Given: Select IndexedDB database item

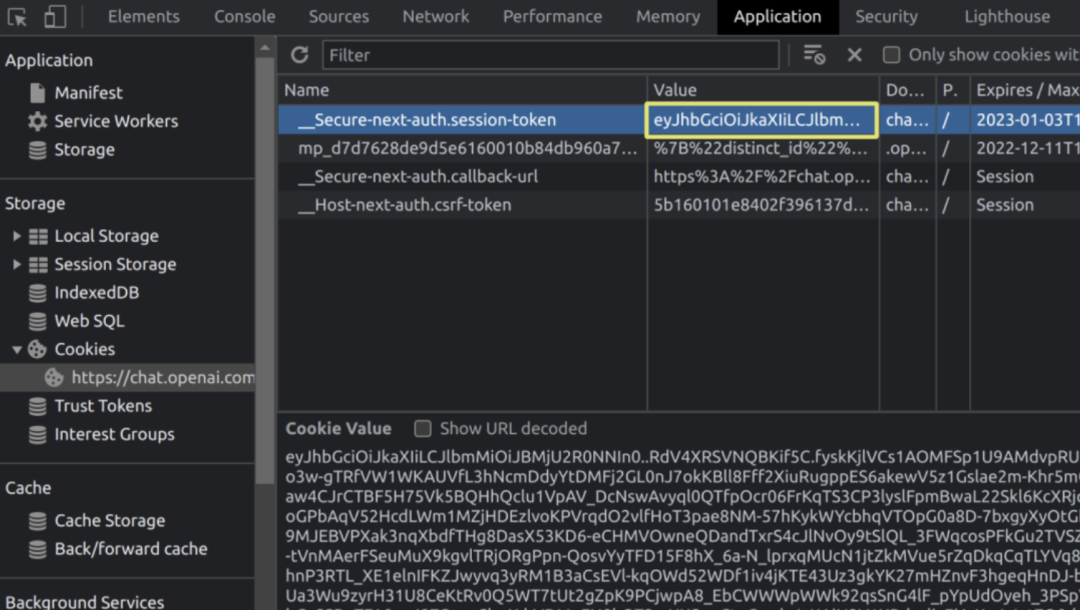Looking at the screenshot, I should 96,293.
